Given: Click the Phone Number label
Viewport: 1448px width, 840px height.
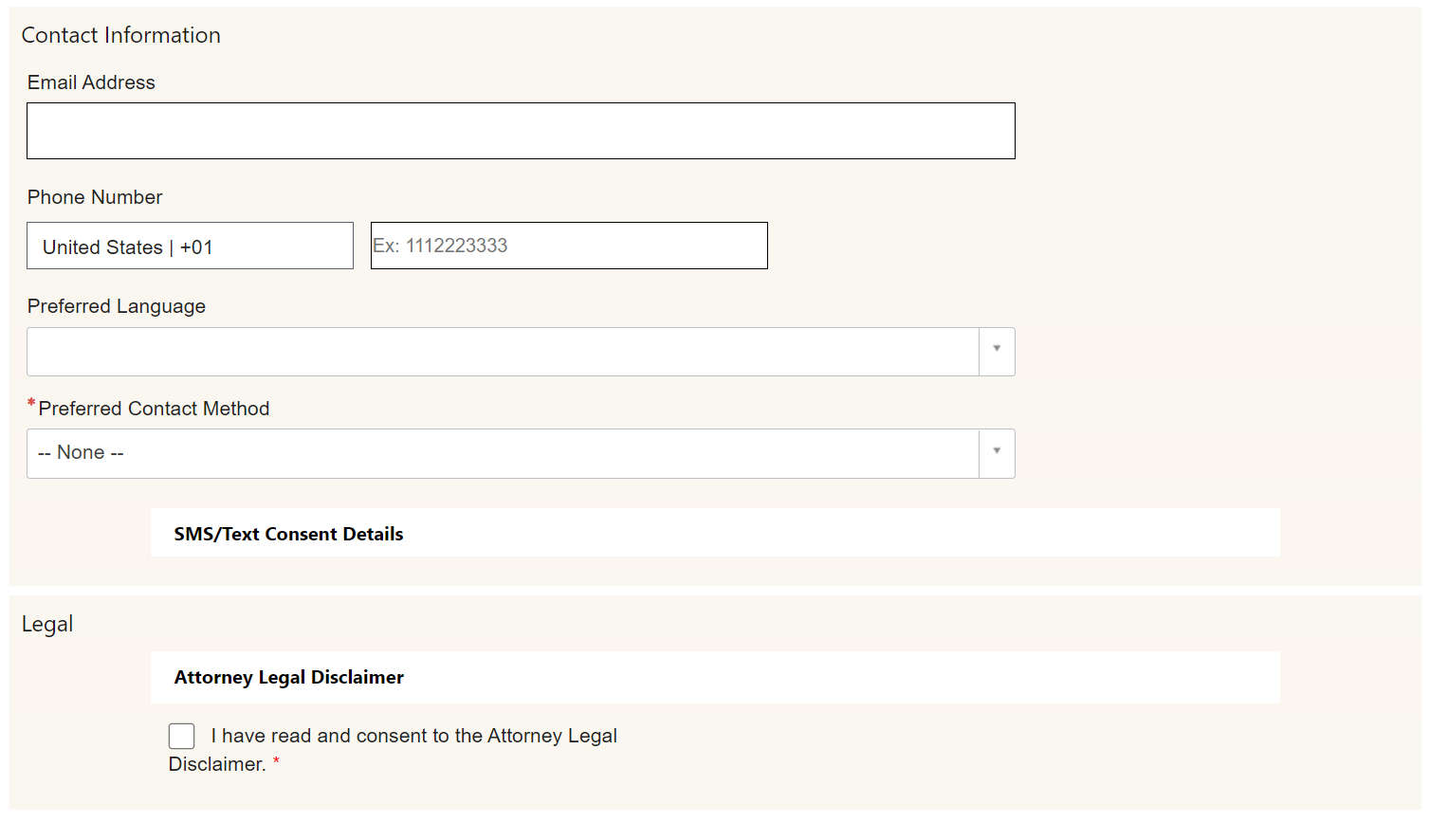Looking at the screenshot, I should point(95,197).
